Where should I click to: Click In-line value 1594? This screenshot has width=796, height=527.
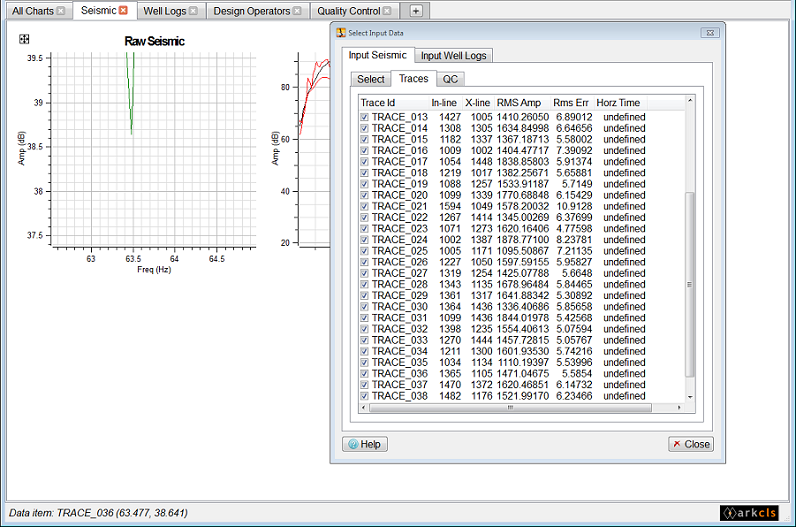pyautogui.click(x=450, y=207)
